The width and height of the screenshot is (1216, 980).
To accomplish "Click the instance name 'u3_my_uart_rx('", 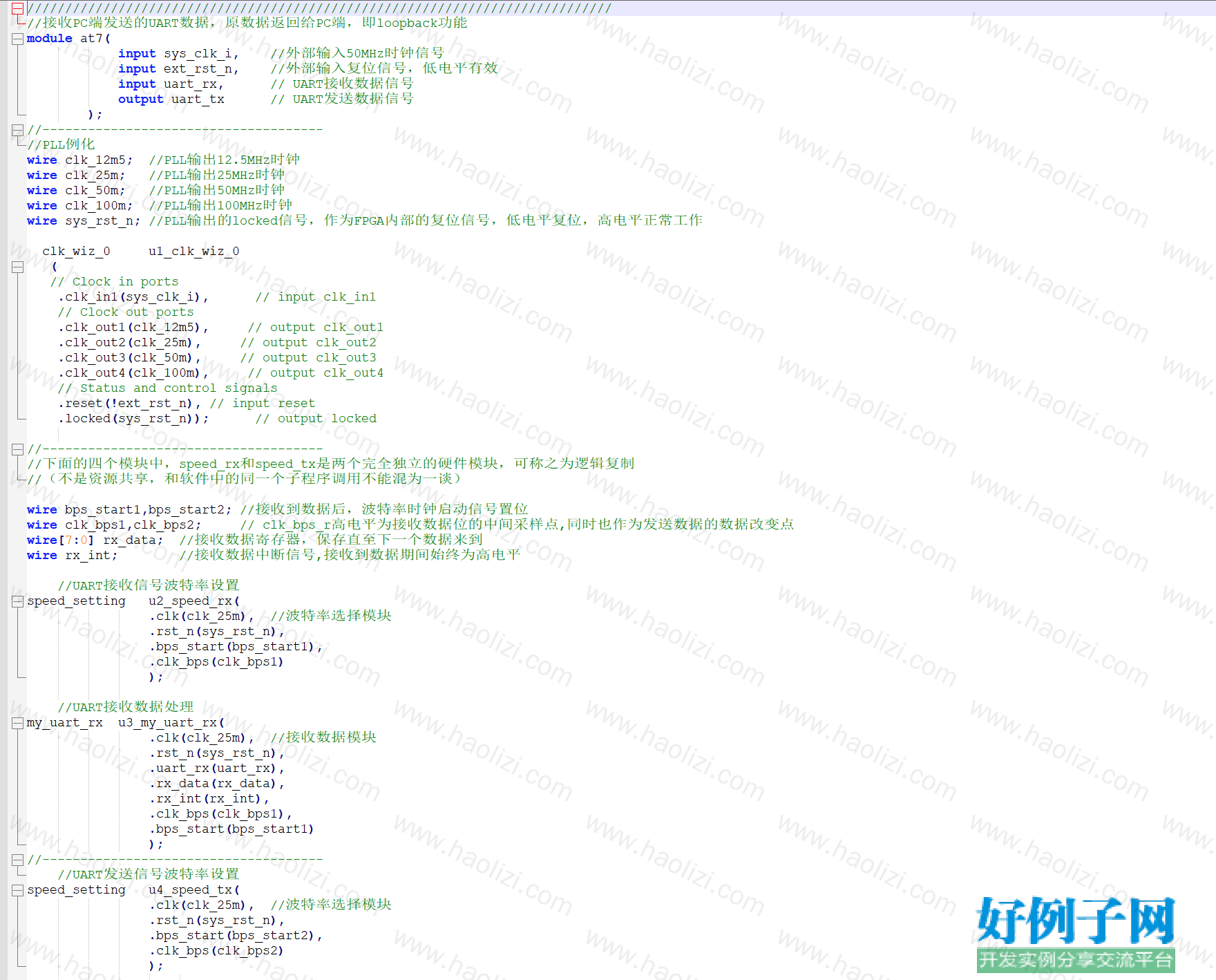I will [x=171, y=723].
